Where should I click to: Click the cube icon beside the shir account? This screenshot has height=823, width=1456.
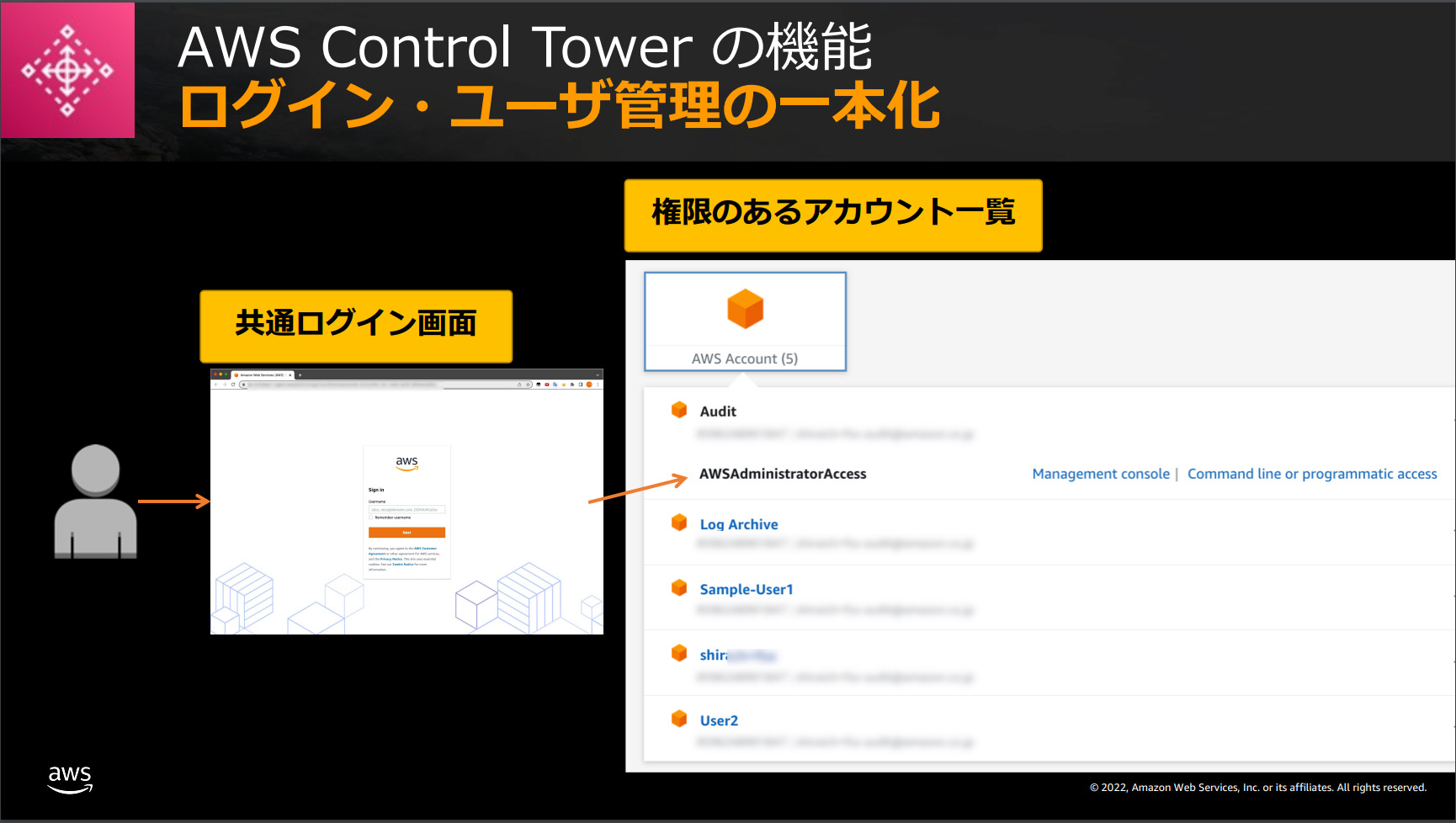pos(679,653)
